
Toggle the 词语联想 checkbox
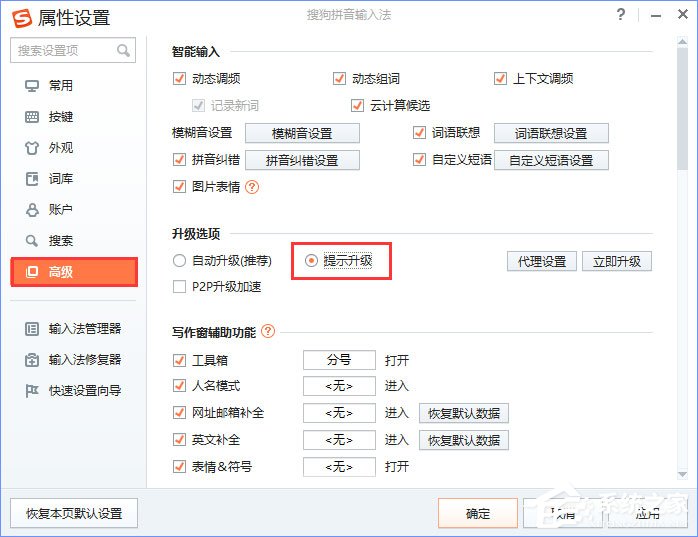click(x=419, y=133)
